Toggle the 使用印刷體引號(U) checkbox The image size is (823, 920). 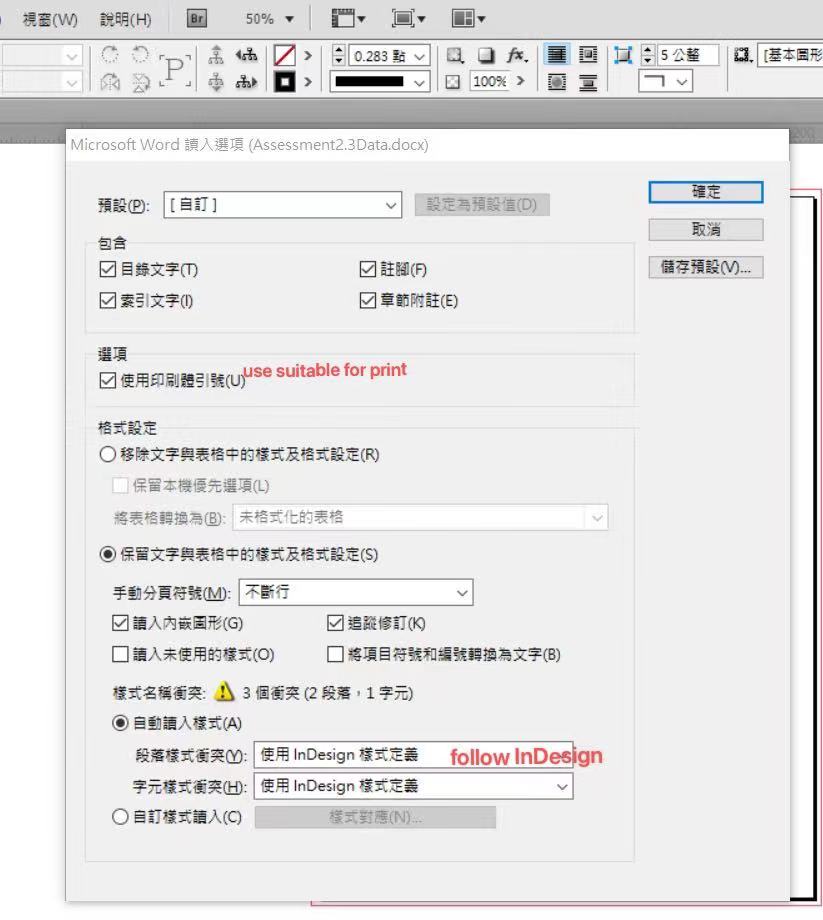pos(108,380)
